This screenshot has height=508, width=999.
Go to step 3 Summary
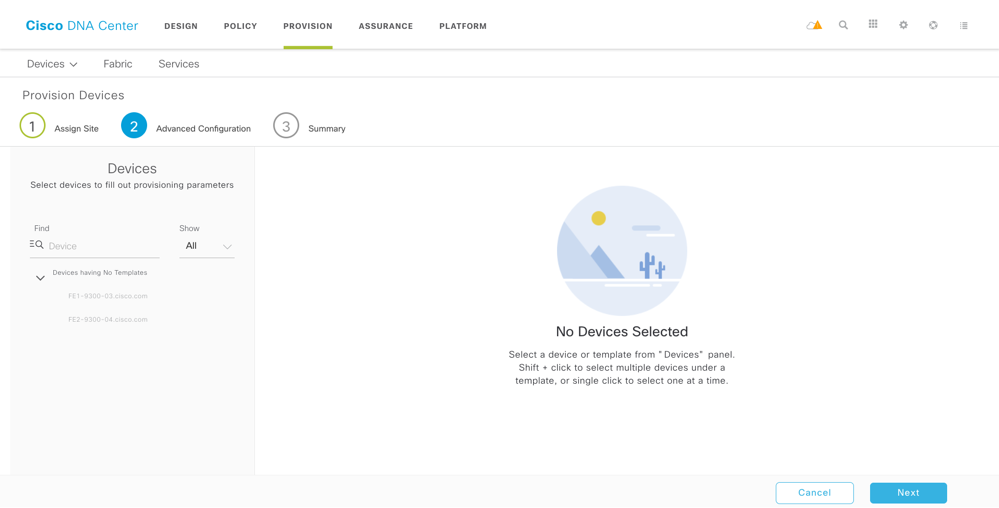[310, 126]
